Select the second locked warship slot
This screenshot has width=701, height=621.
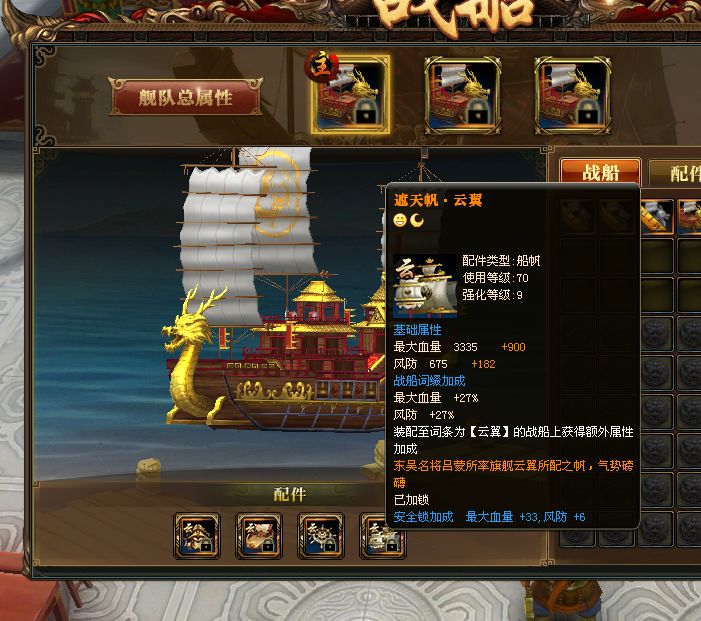click(x=463, y=95)
